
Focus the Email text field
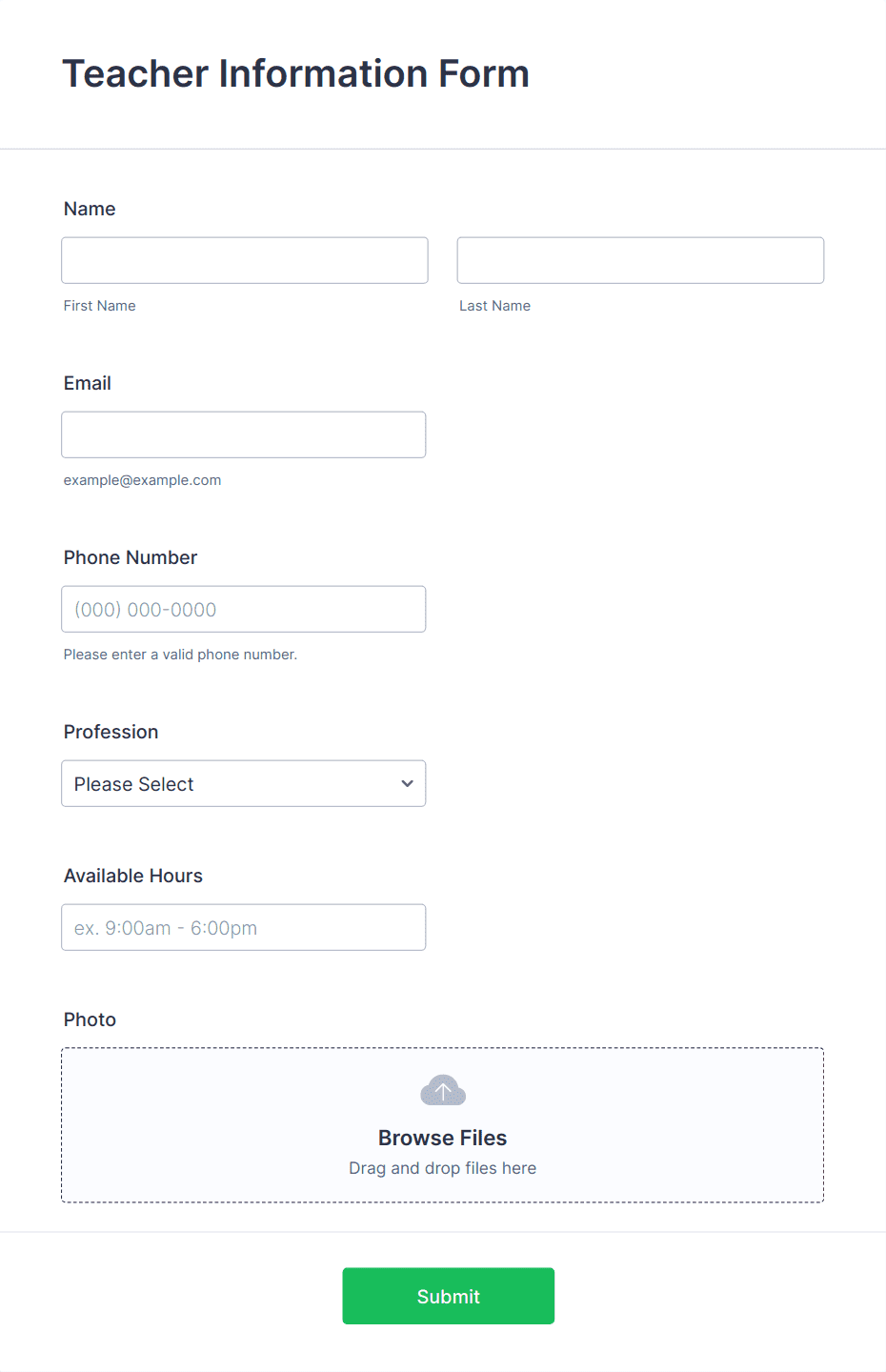point(244,434)
